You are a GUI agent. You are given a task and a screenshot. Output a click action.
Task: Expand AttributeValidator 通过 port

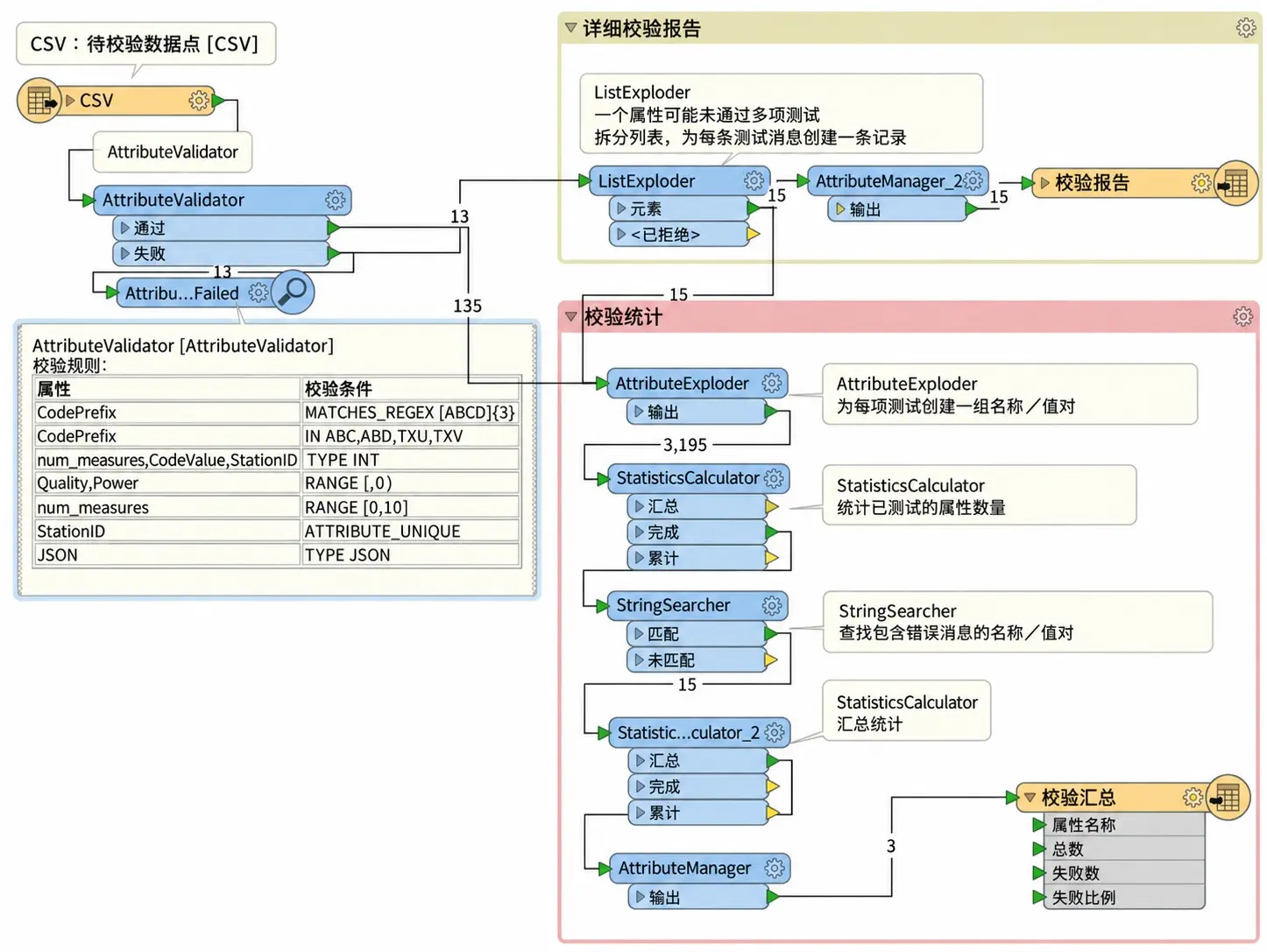tap(124, 228)
